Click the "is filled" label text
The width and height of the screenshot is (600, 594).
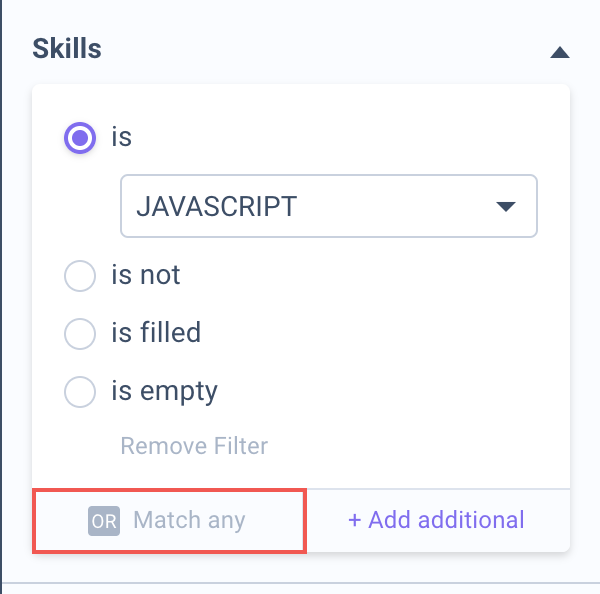(156, 332)
